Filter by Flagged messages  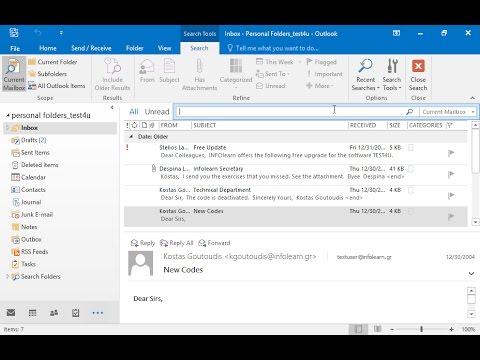pos(322,62)
